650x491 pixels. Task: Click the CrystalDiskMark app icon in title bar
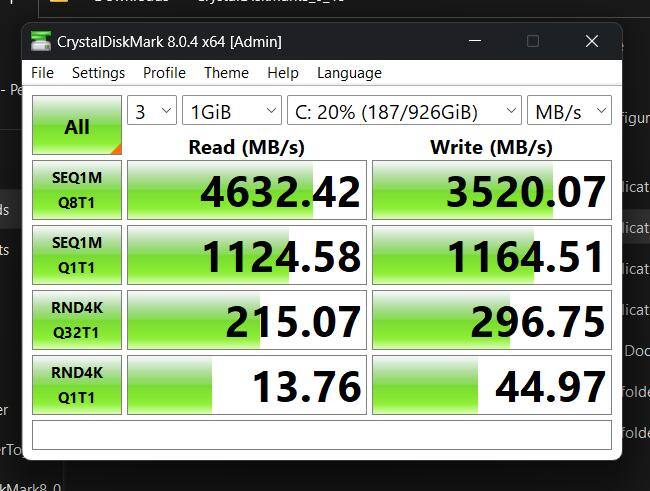point(41,42)
